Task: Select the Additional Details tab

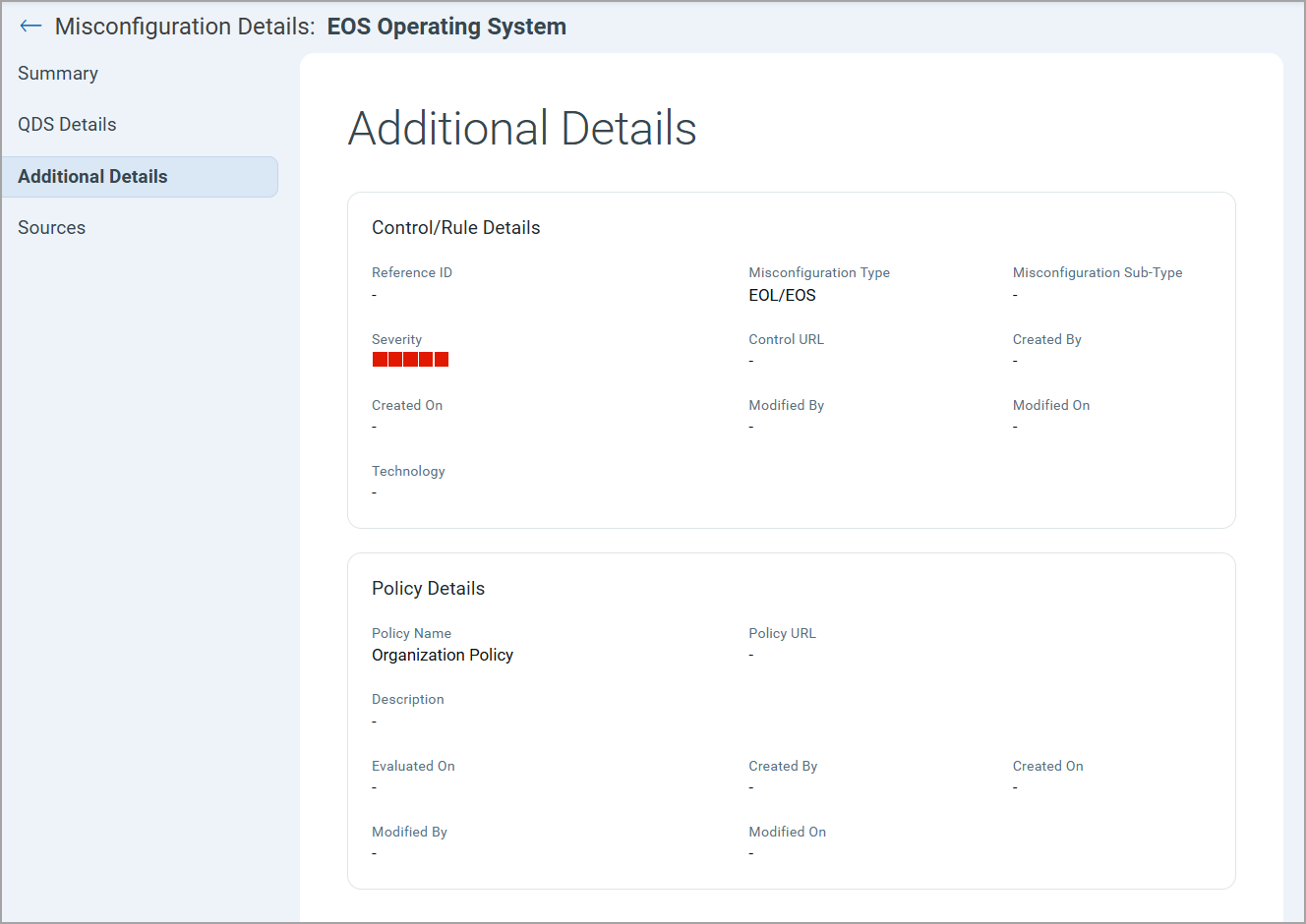Action: (x=140, y=177)
